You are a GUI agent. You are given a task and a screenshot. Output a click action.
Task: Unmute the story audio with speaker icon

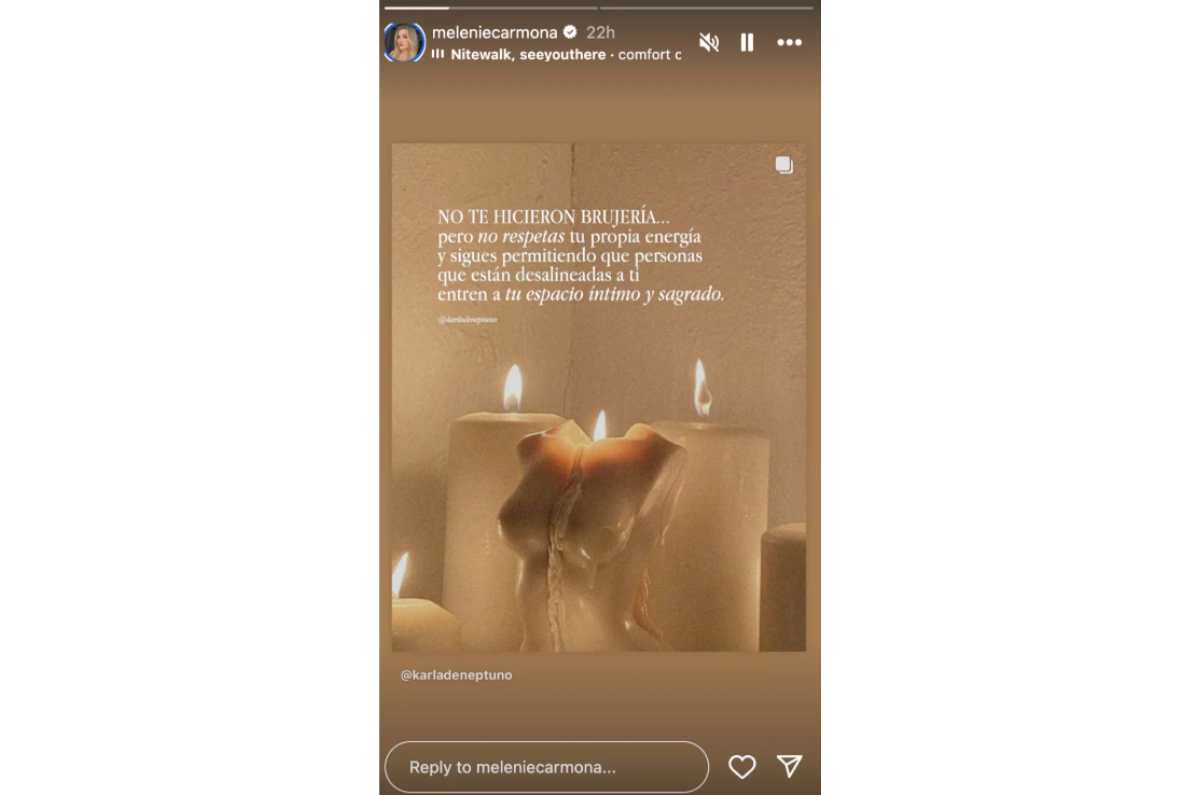709,42
